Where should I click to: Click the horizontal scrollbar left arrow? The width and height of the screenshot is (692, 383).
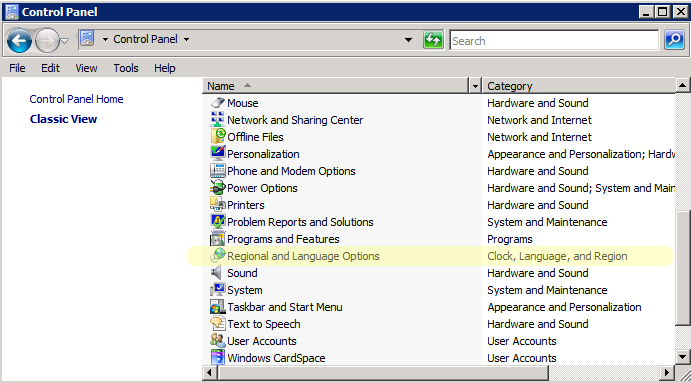coord(209,373)
